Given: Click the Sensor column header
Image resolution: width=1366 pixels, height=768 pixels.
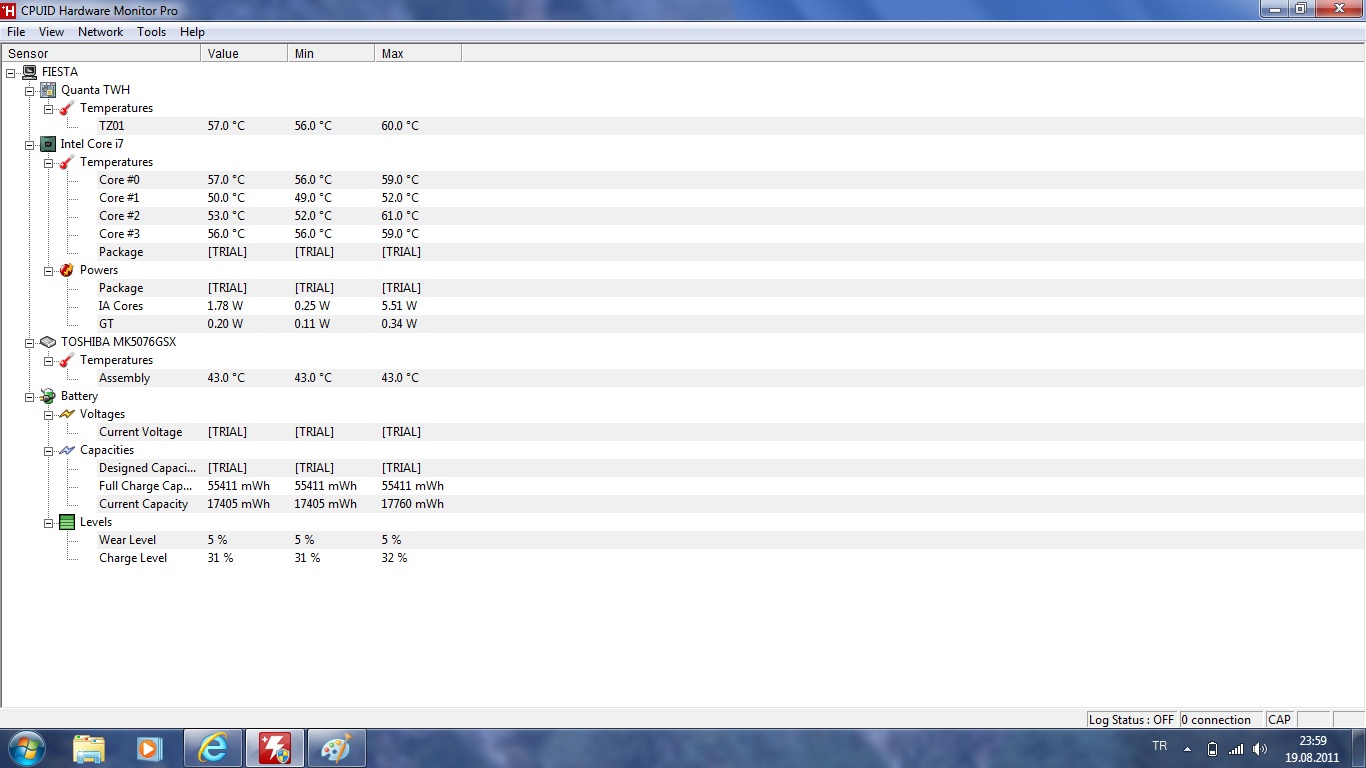Looking at the screenshot, I should pos(101,53).
